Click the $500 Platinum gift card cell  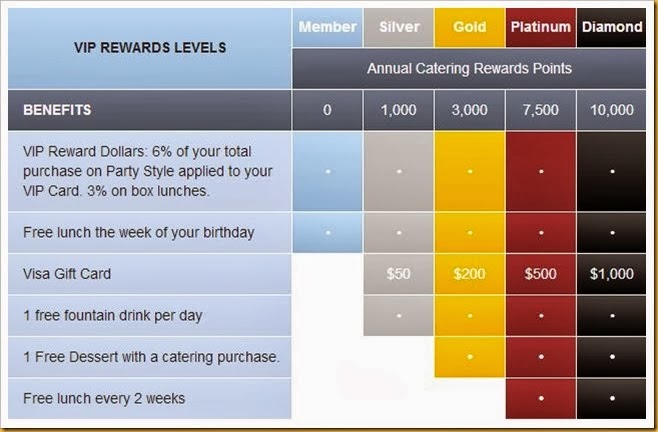[x=540, y=274]
